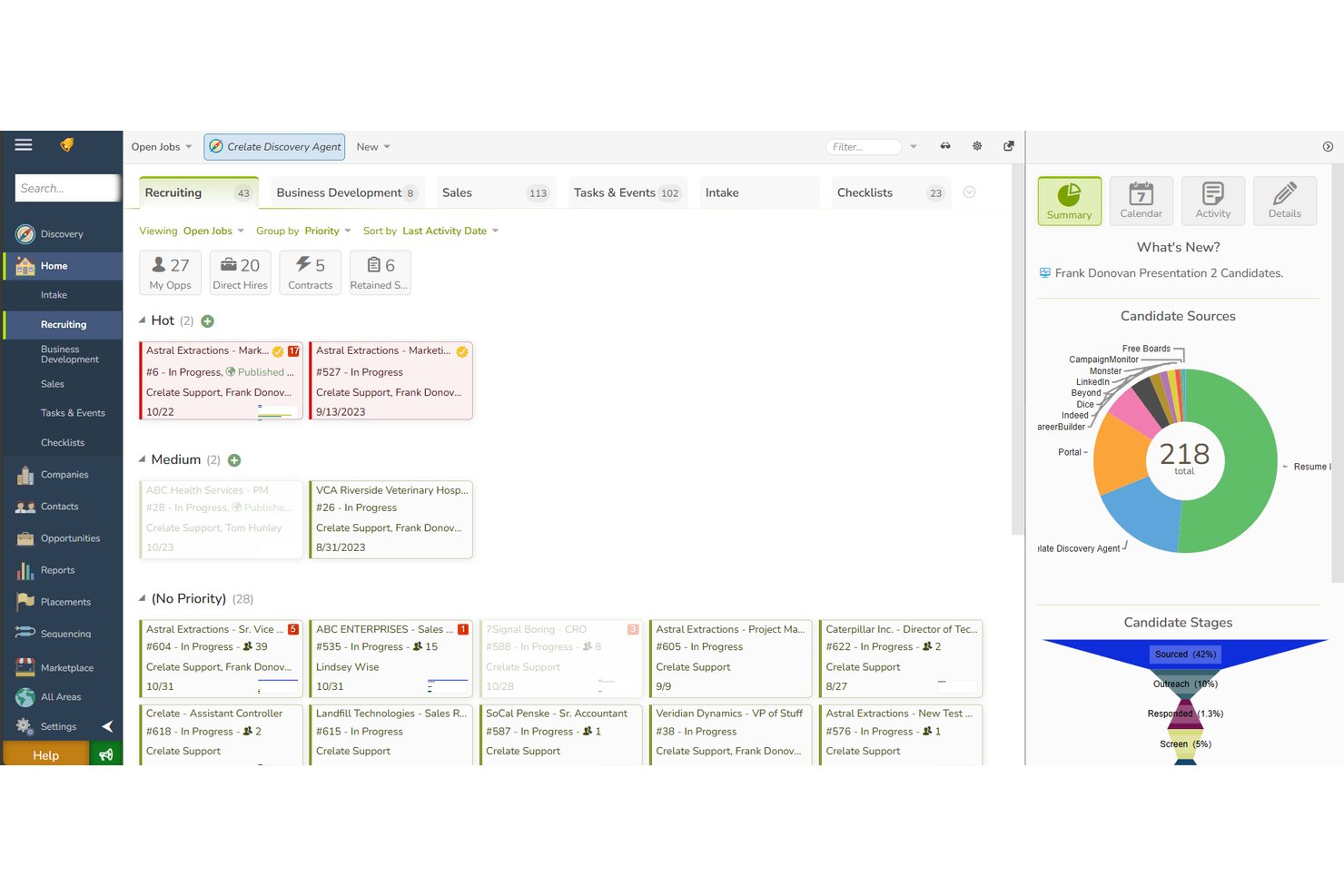The height and width of the screenshot is (896, 1344).
Task: Open Marketplace in the sidebar
Action: pyautogui.click(x=62, y=668)
